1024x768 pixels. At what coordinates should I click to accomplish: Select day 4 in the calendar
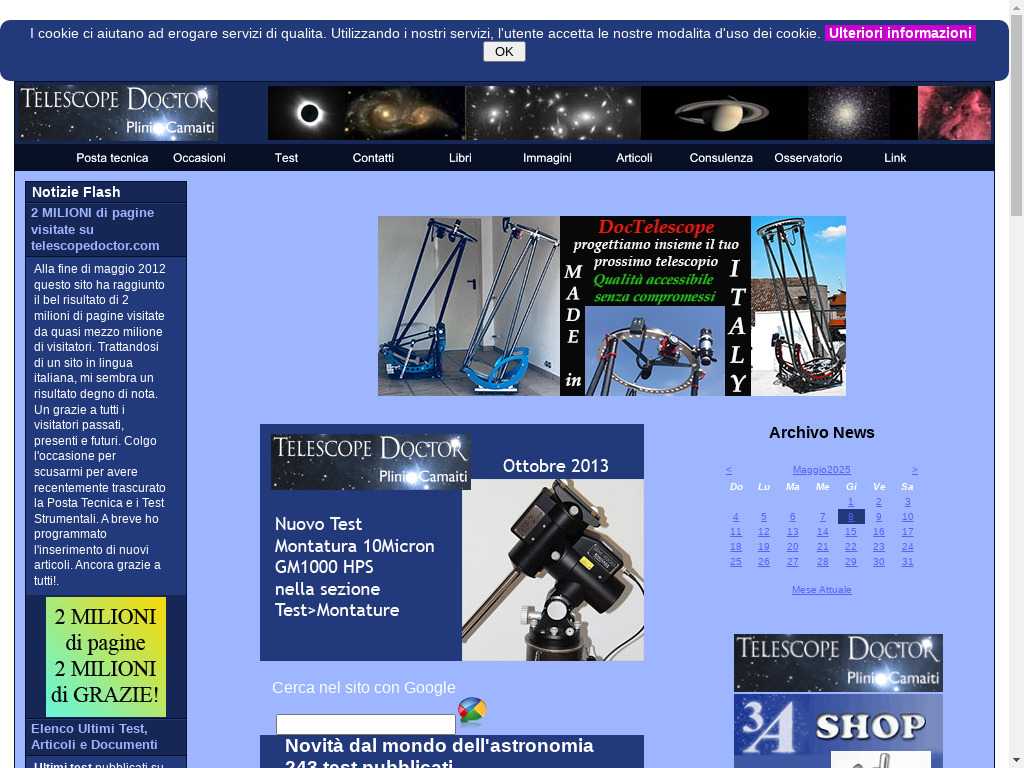pyautogui.click(x=735, y=517)
